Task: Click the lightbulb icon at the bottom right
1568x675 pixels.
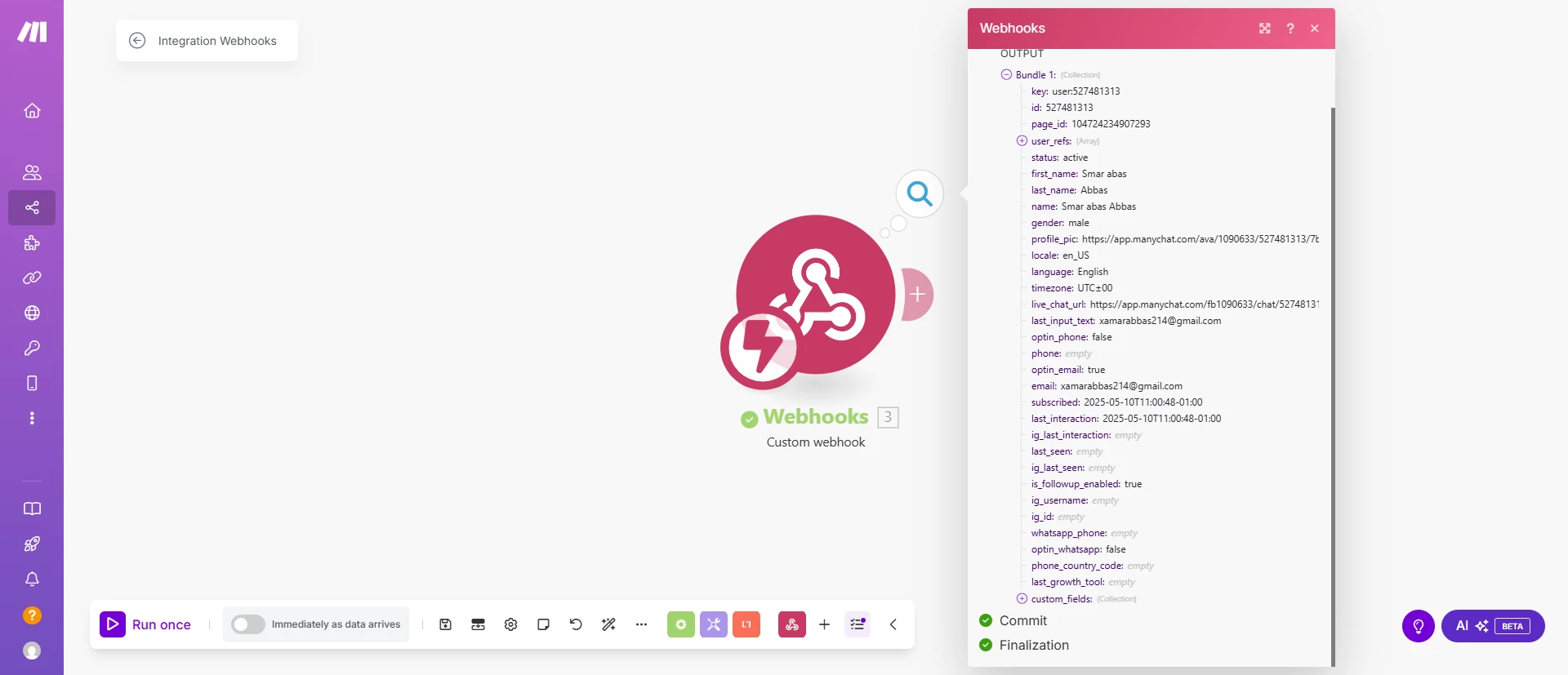Action: pos(1419,626)
